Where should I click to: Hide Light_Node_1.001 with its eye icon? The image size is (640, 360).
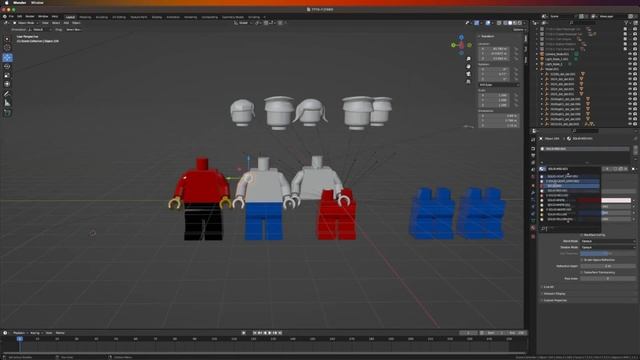(630, 59)
